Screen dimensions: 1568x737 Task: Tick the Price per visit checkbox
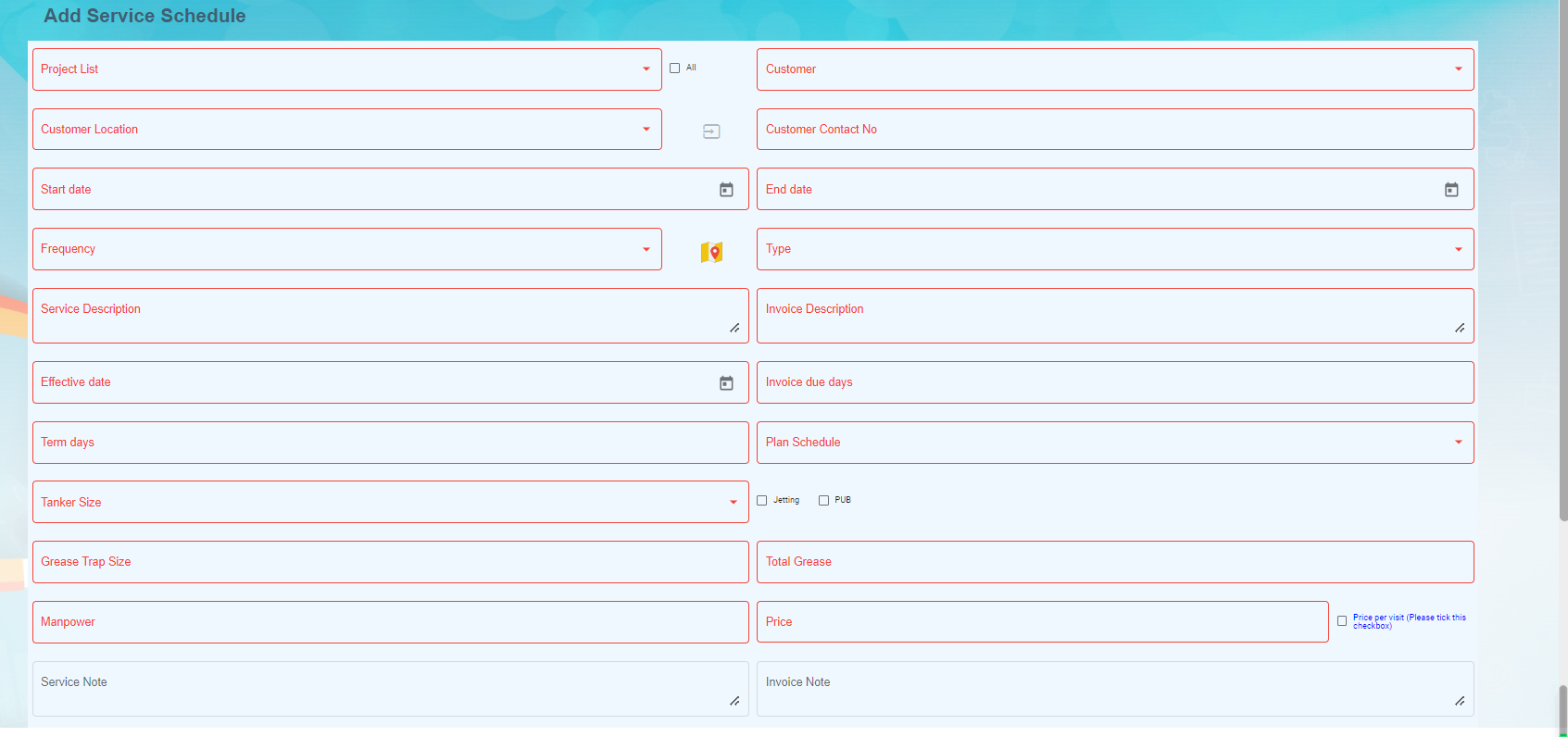pyautogui.click(x=1342, y=621)
